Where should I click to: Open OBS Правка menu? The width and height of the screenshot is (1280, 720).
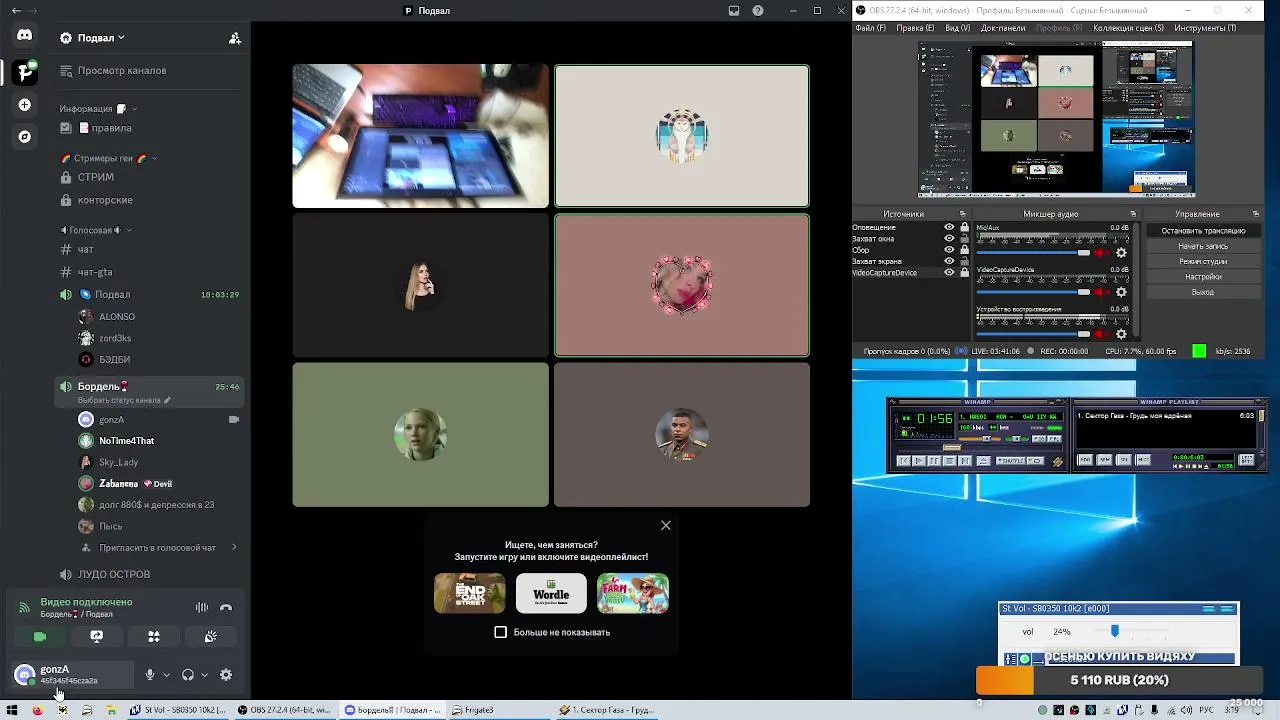915,28
